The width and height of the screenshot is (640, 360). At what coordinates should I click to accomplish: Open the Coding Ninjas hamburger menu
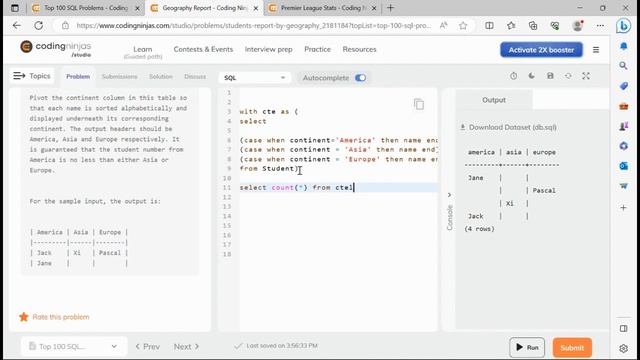596,50
